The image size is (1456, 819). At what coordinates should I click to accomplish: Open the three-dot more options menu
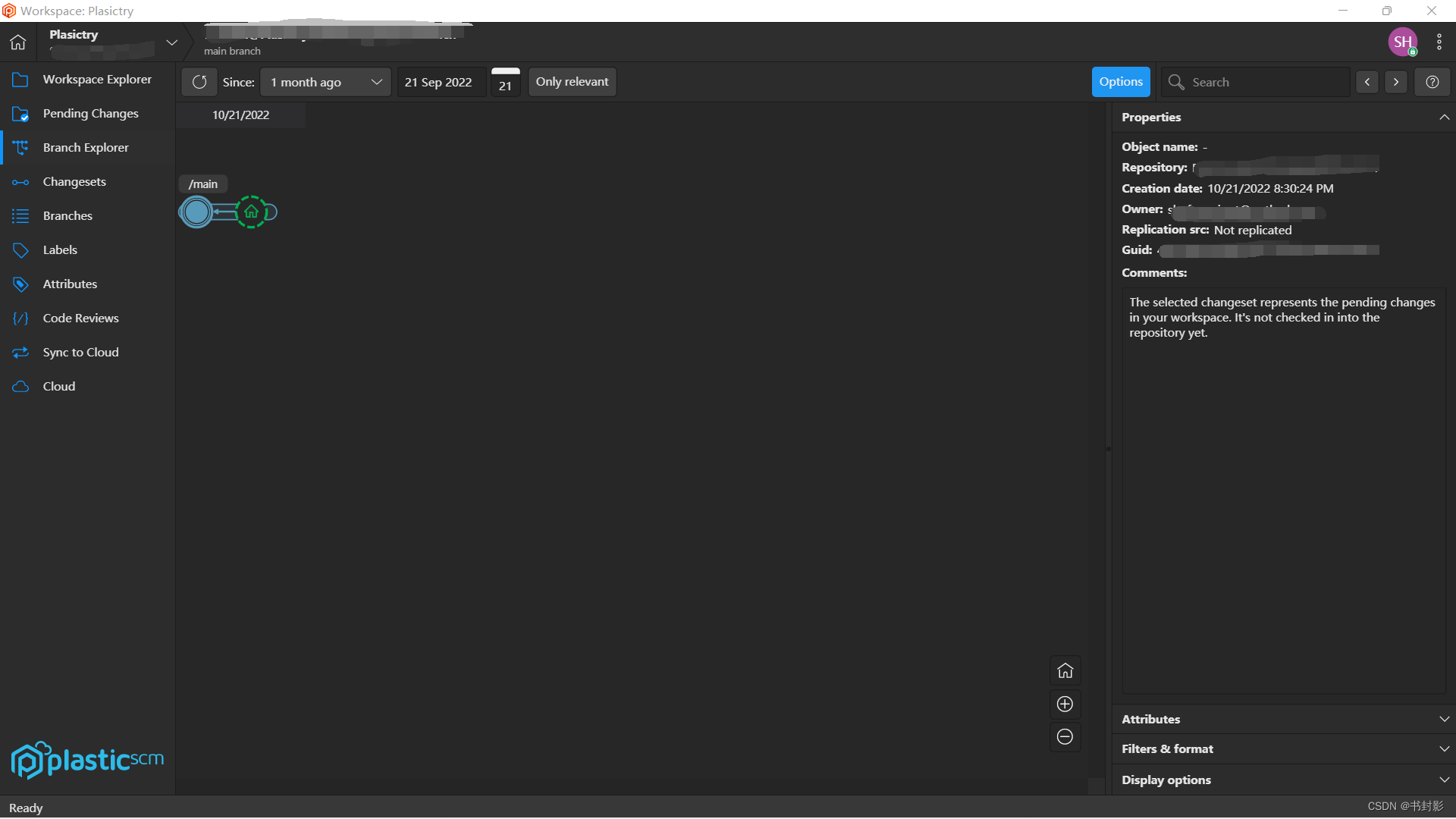click(1439, 42)
